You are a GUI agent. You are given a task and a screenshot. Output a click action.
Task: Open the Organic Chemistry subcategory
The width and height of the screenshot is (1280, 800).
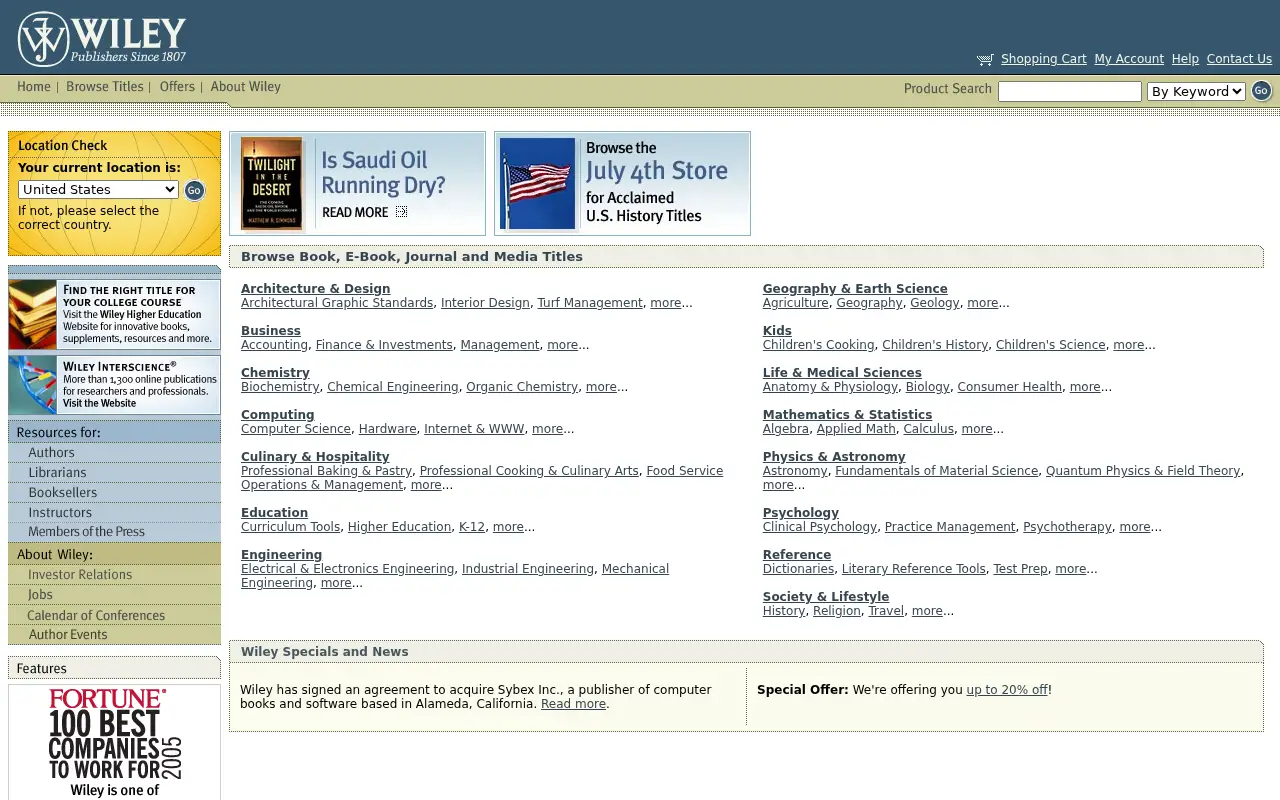pos(522,387)
